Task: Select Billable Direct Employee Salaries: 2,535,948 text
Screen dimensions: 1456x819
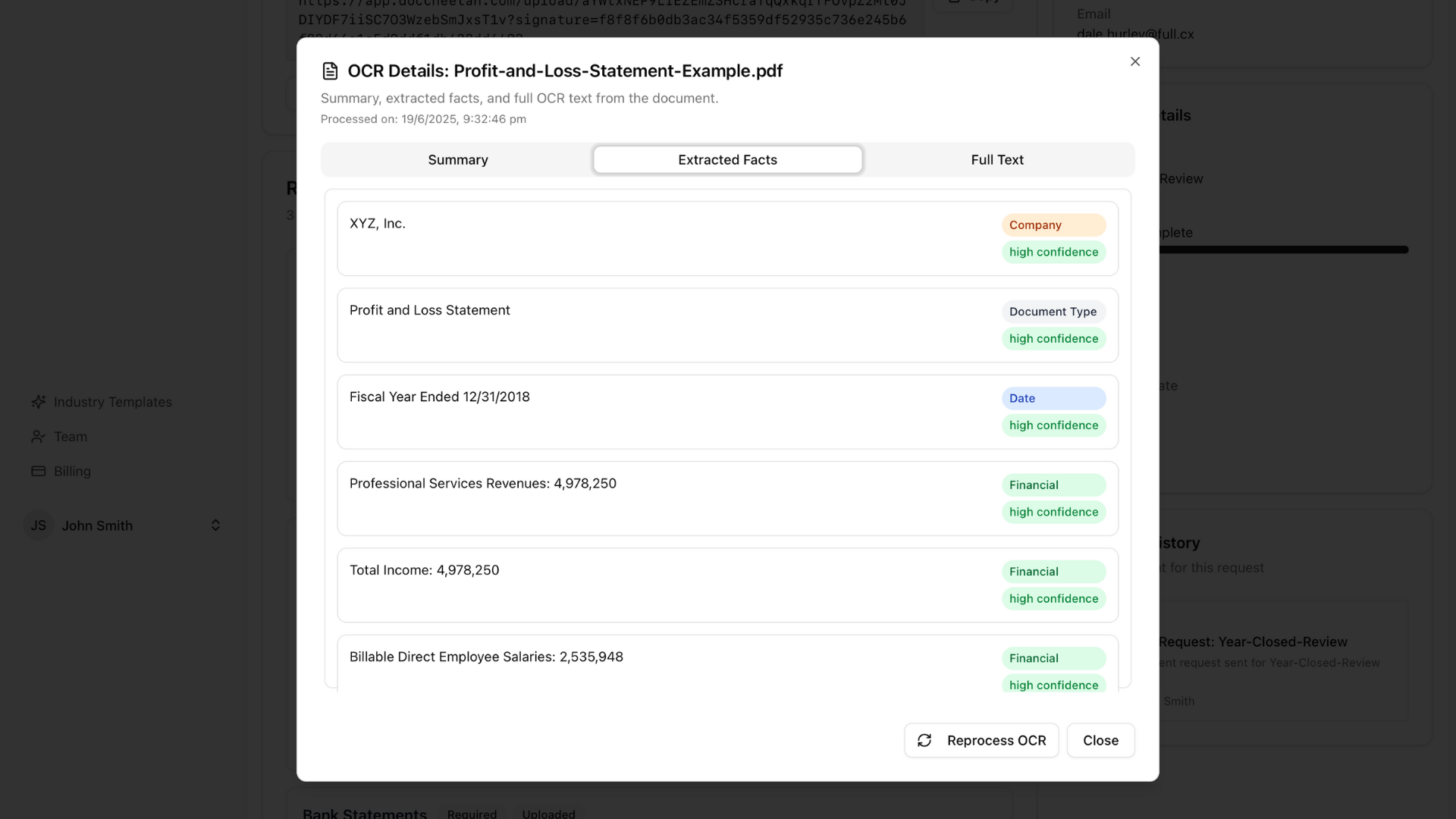Action: click(x=486, y=657)
